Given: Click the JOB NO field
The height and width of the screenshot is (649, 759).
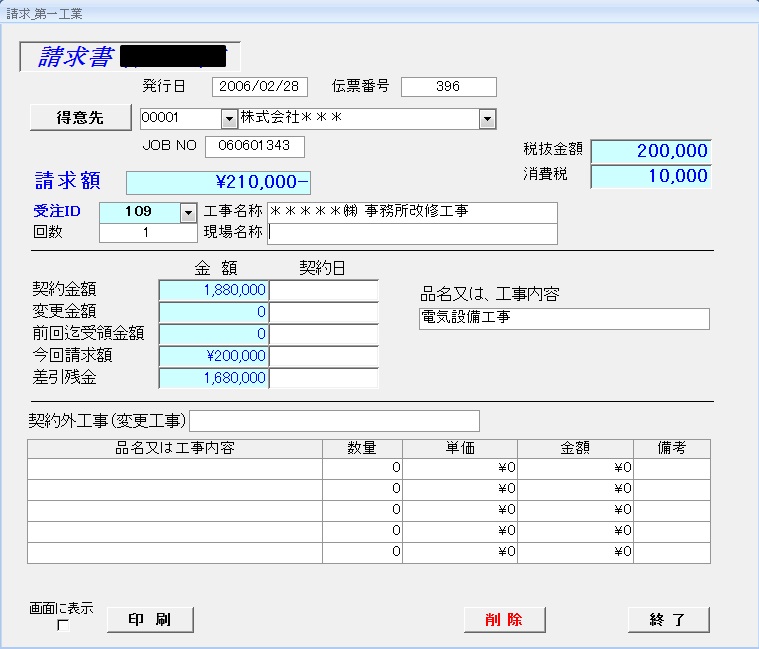Looking at the screenshot, I should click(x=254, y=147).
